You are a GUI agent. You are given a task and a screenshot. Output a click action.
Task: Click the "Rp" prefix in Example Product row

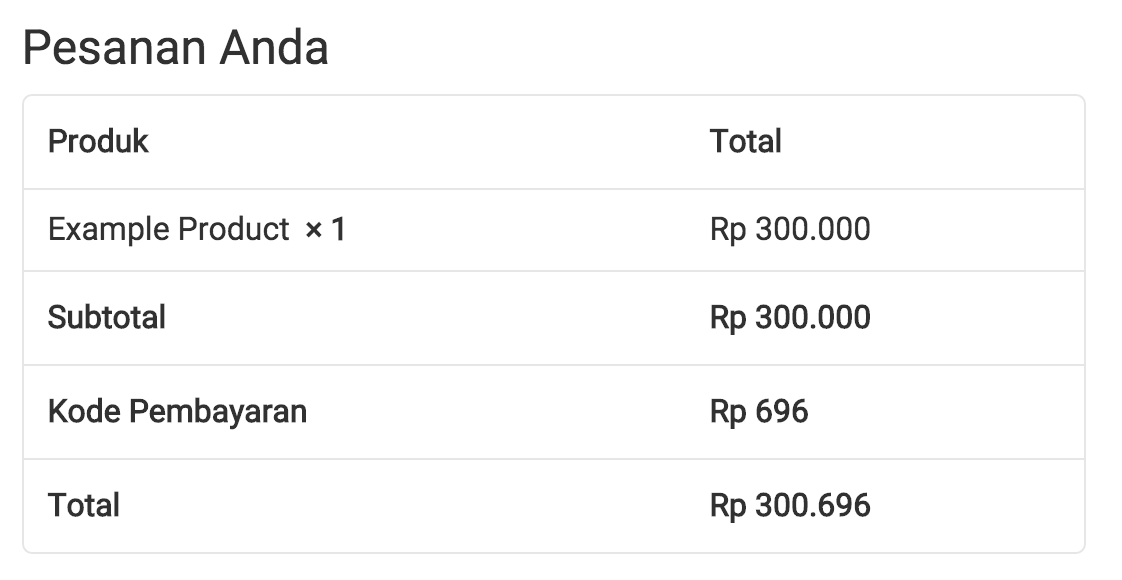(x=728, y=230)
